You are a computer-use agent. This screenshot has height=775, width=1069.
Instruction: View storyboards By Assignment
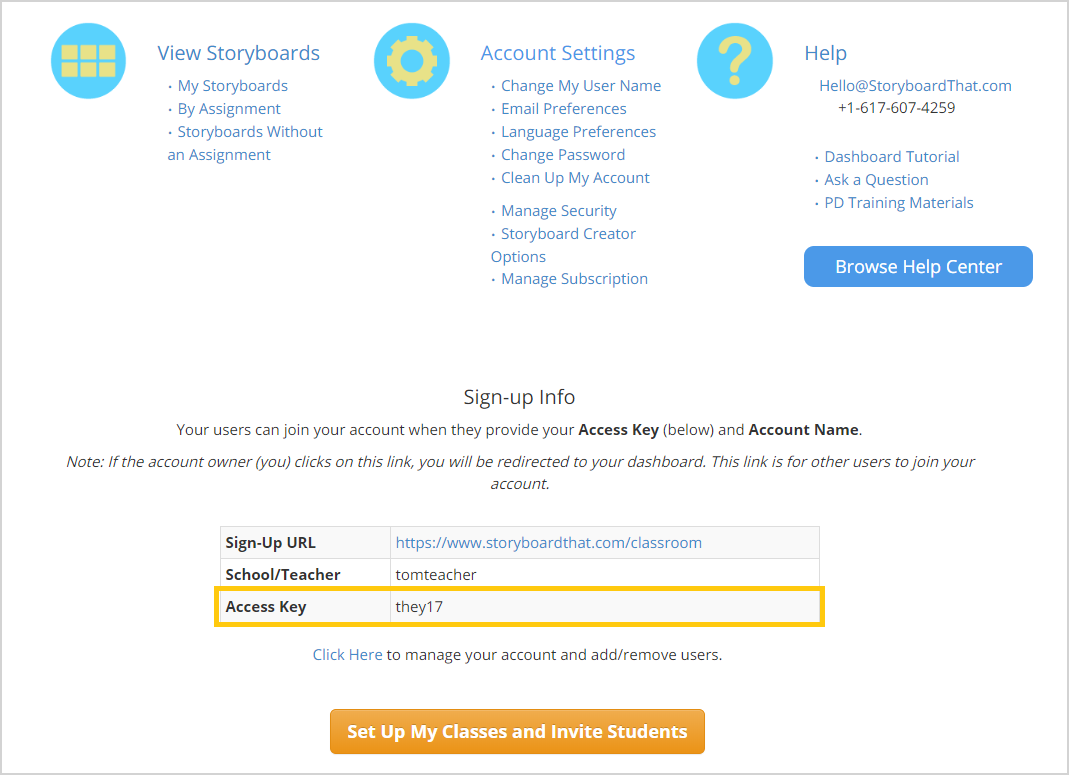click(x=229, y=109)
